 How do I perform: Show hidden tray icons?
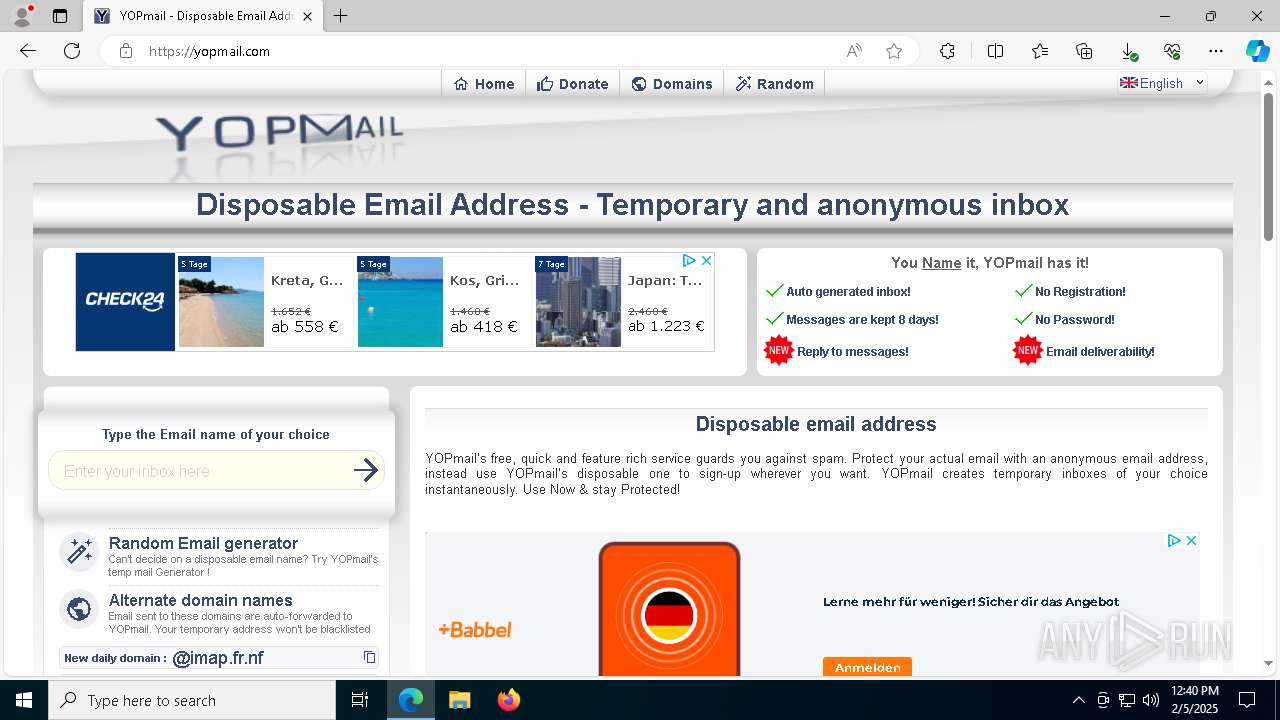coord(1078,700)
